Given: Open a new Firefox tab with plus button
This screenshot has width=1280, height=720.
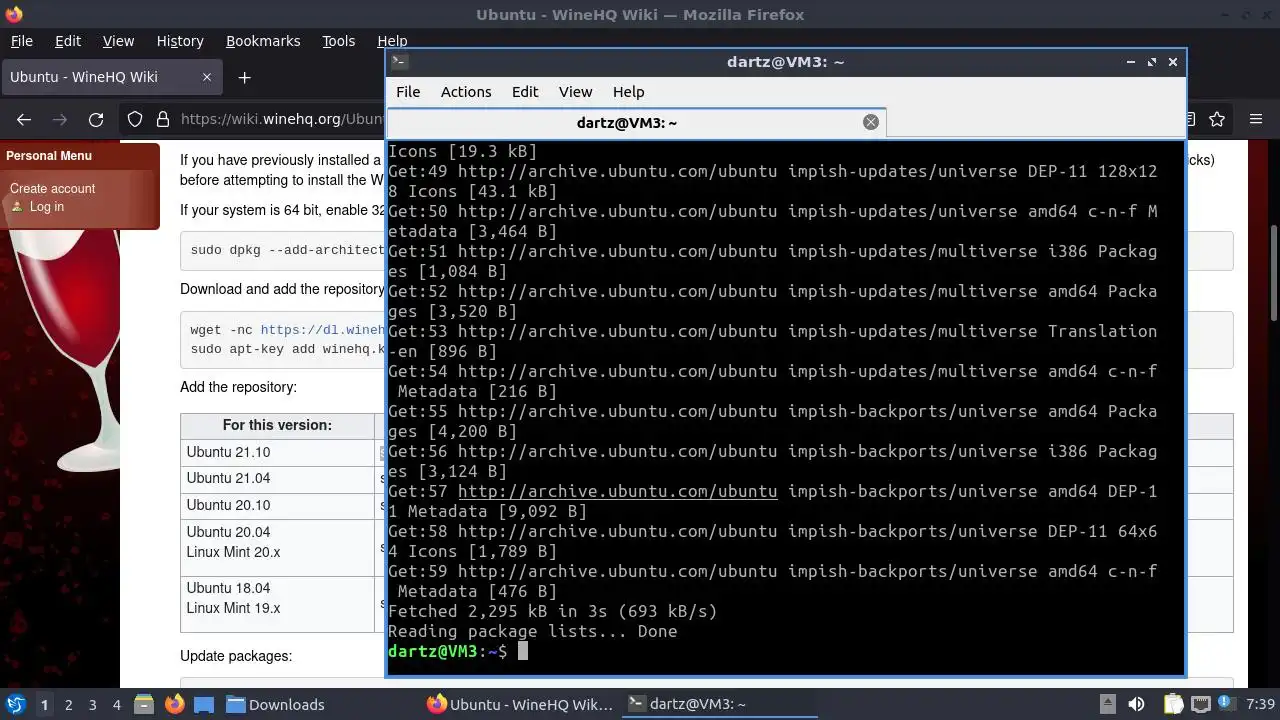Looking at the screenshot, I should tap(244, 77).
